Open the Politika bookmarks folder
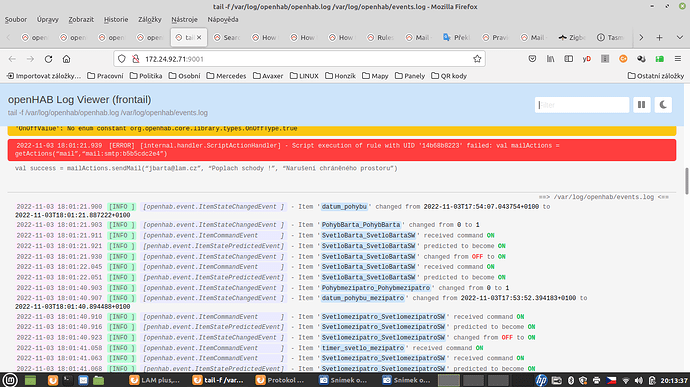 (x=146, y=76)
